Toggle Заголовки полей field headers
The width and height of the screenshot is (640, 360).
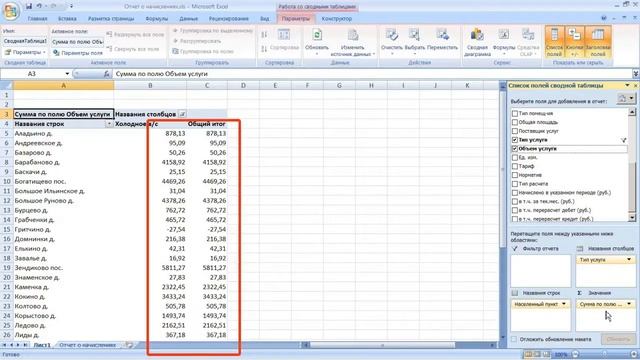pos(598,42)
